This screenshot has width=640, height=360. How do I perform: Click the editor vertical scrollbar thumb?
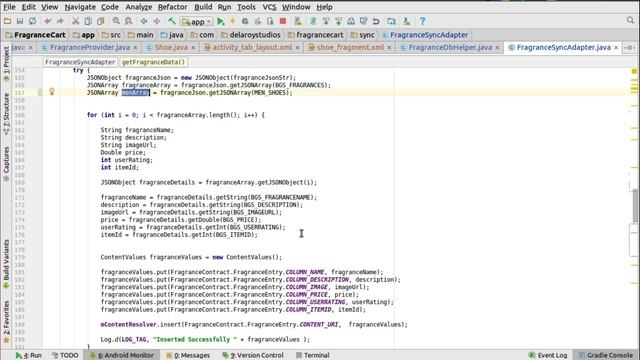634,206
